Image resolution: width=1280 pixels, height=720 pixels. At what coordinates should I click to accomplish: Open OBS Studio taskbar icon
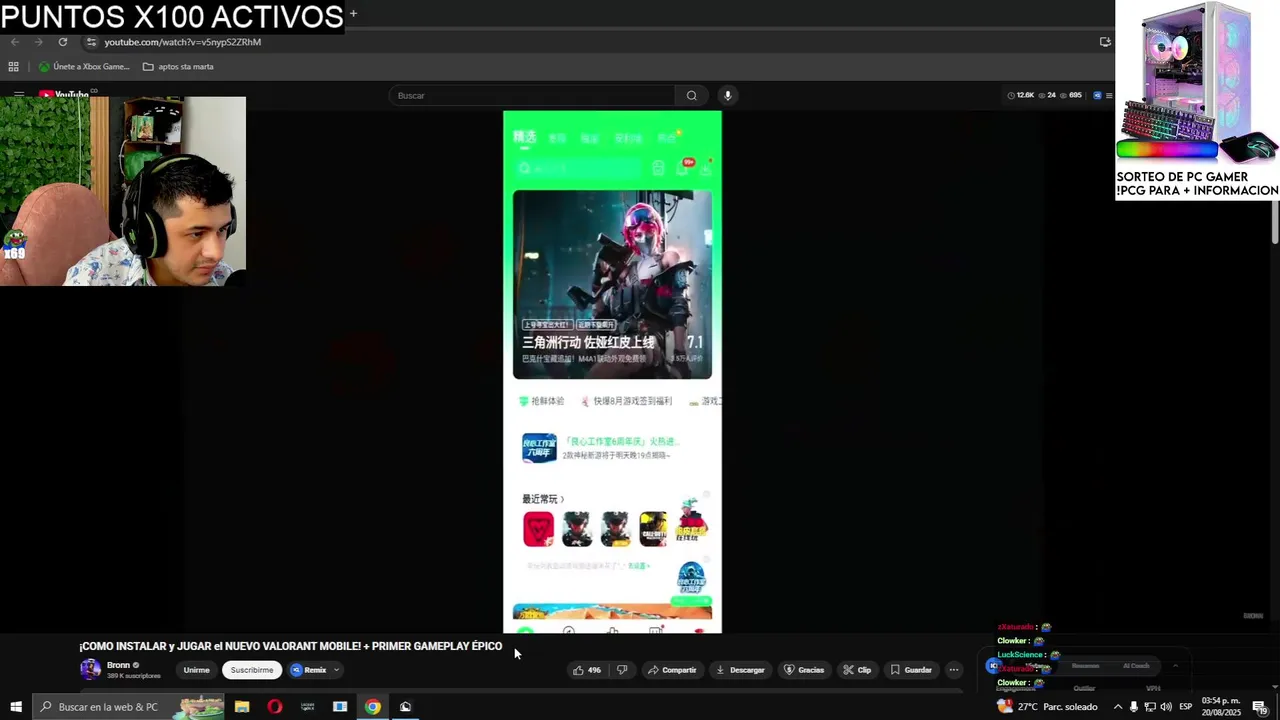[405, 707]
